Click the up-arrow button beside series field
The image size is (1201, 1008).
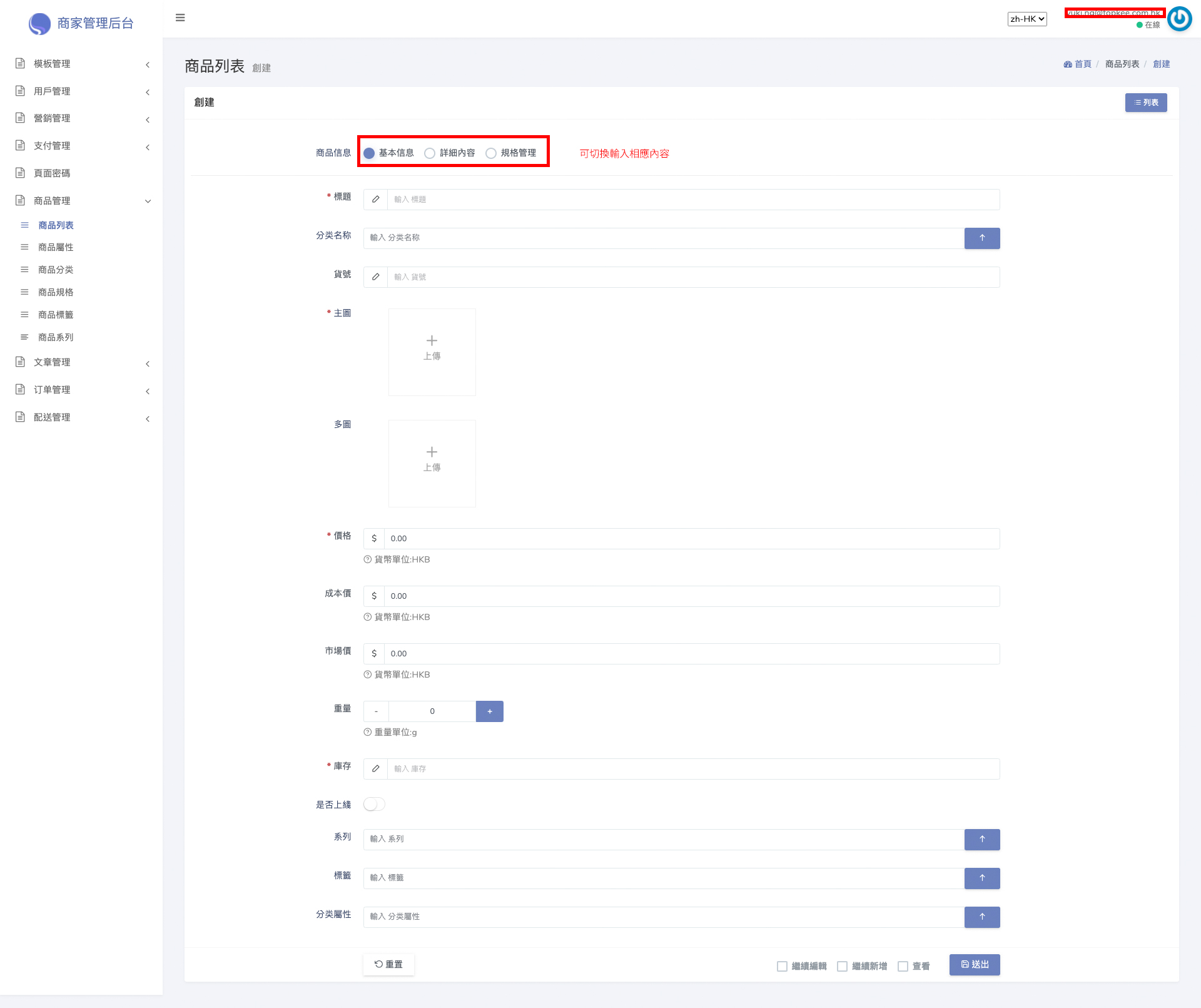tap(981, 839)
